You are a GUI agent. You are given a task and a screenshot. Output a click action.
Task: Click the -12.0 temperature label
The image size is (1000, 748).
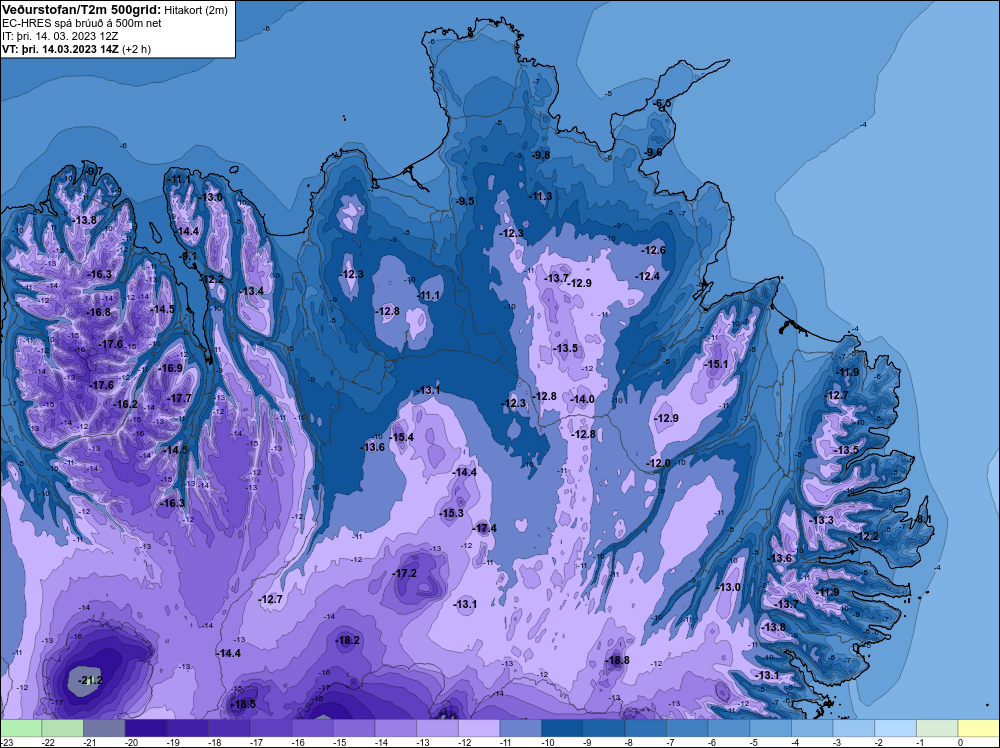coord(659,463)
